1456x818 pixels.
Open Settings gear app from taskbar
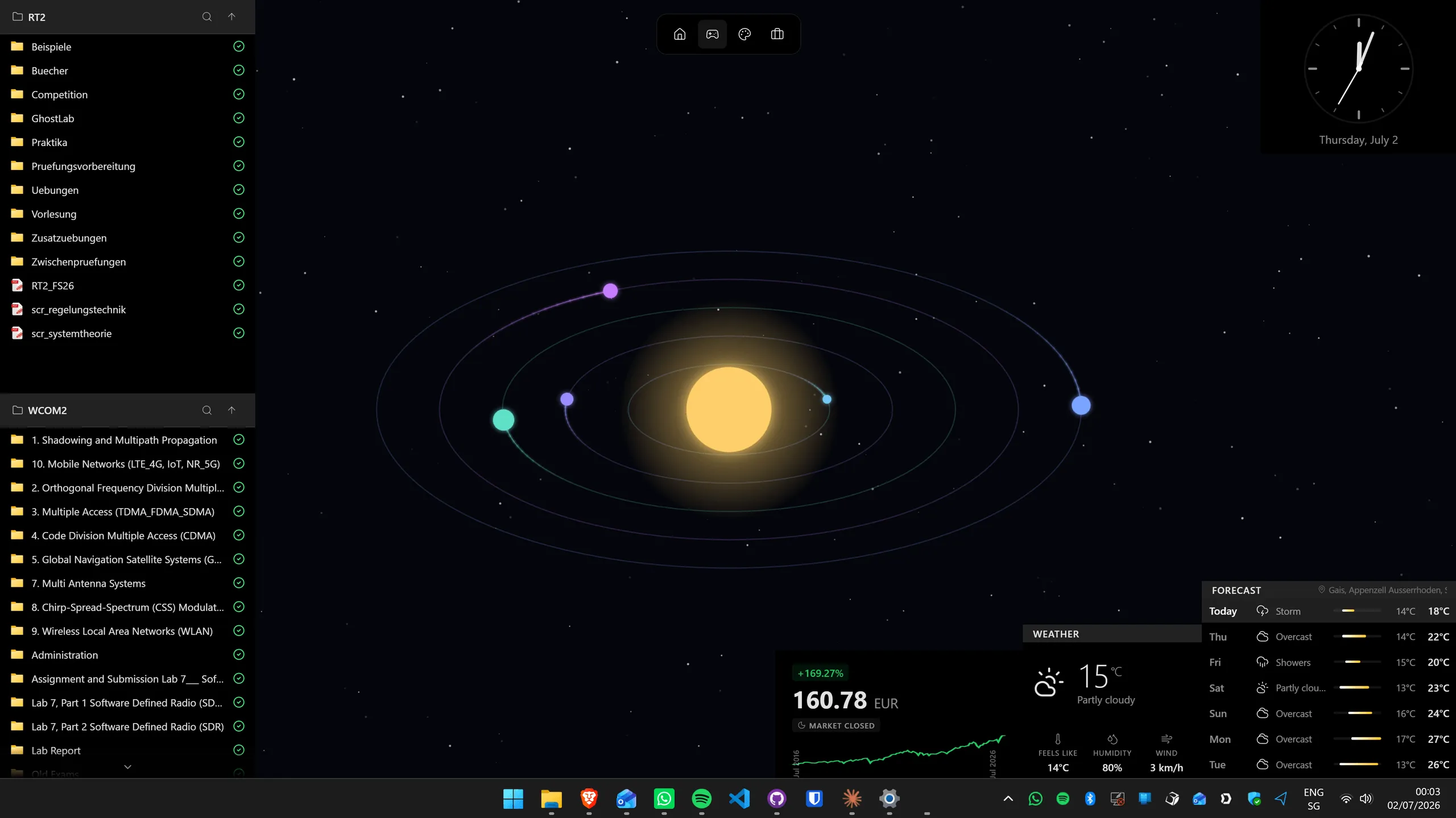(889, 799)
